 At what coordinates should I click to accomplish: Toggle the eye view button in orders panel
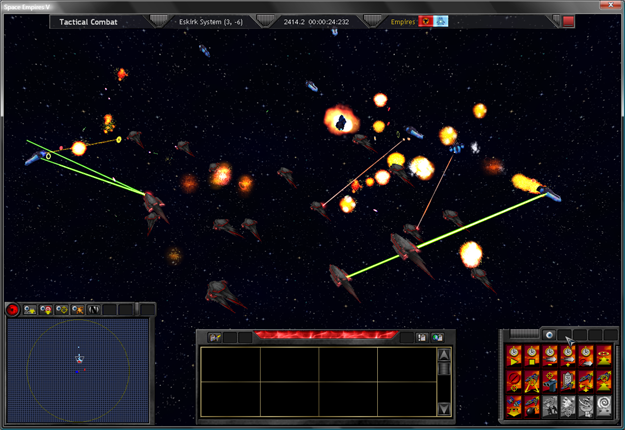pyautogui.click(x=549, y=335)
